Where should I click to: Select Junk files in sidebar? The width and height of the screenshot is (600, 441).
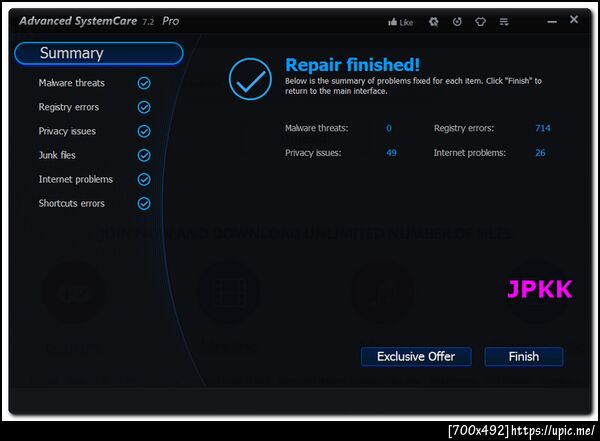click(57, 155)
